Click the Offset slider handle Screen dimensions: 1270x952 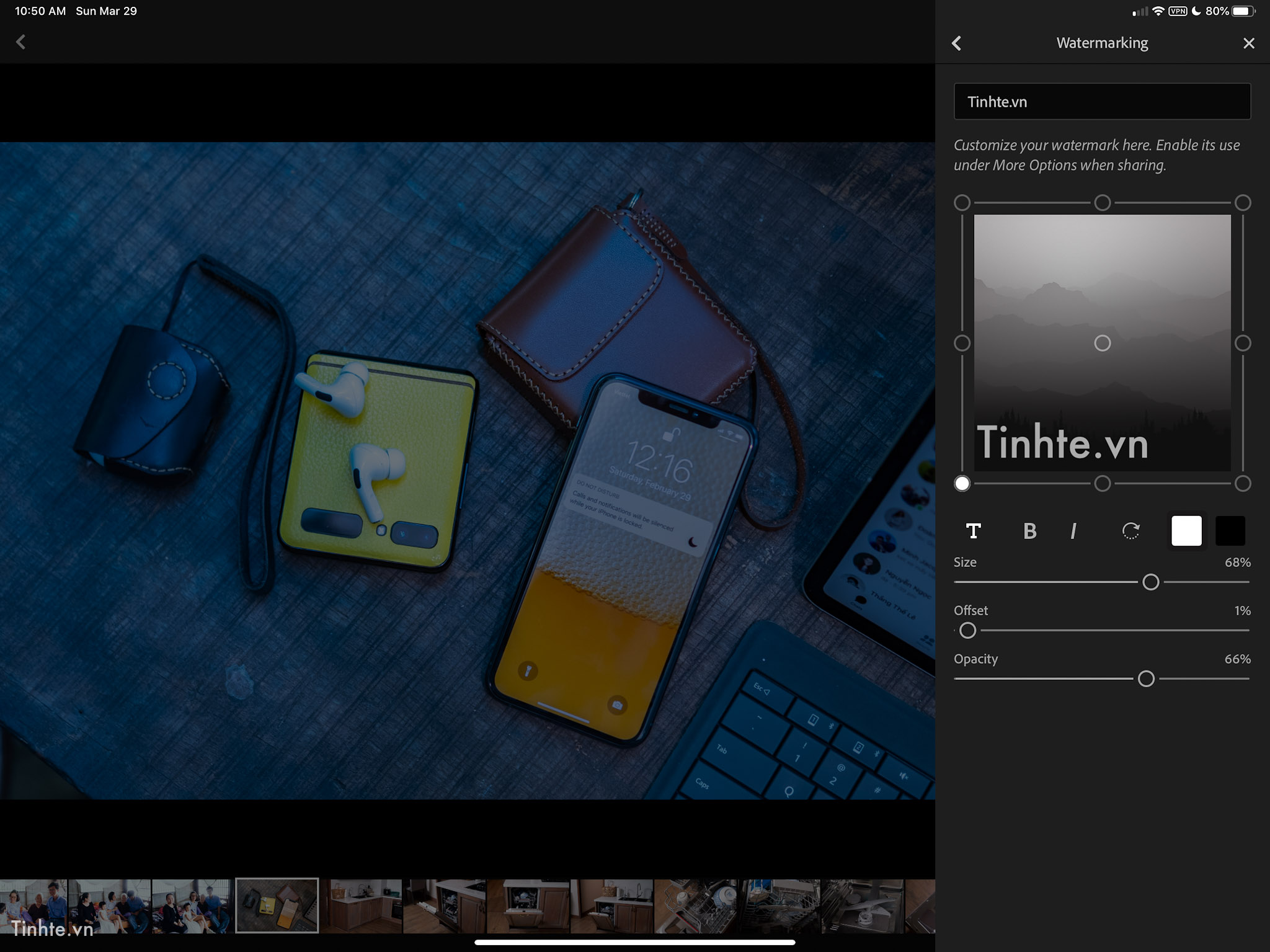pyautogui.click(x=967, y=630)
